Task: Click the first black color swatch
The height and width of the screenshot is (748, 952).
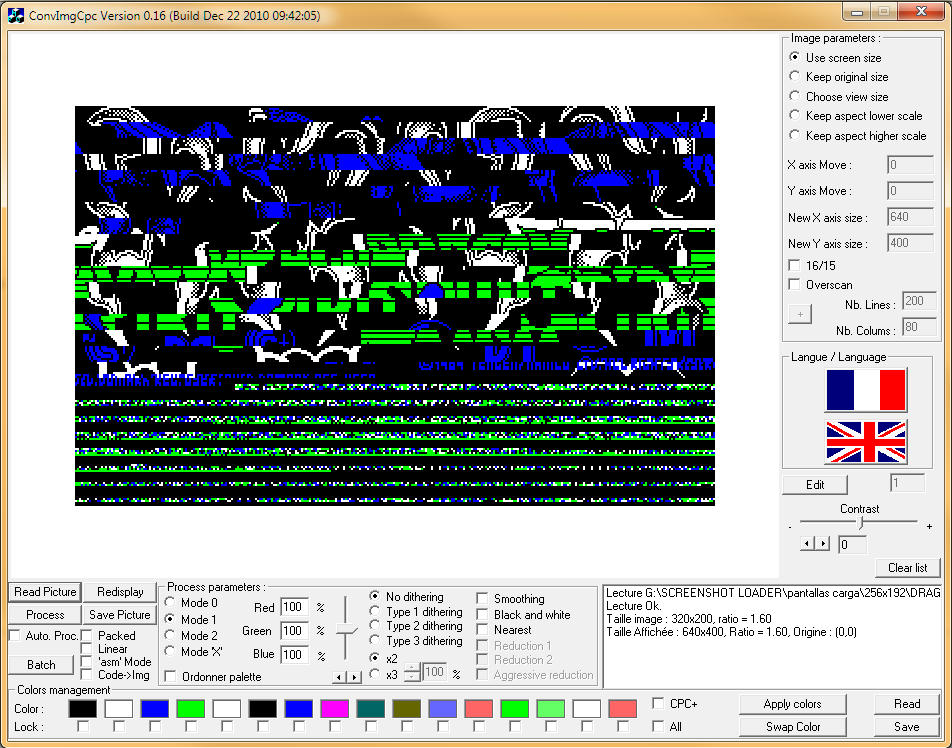Action: point(83,709)
